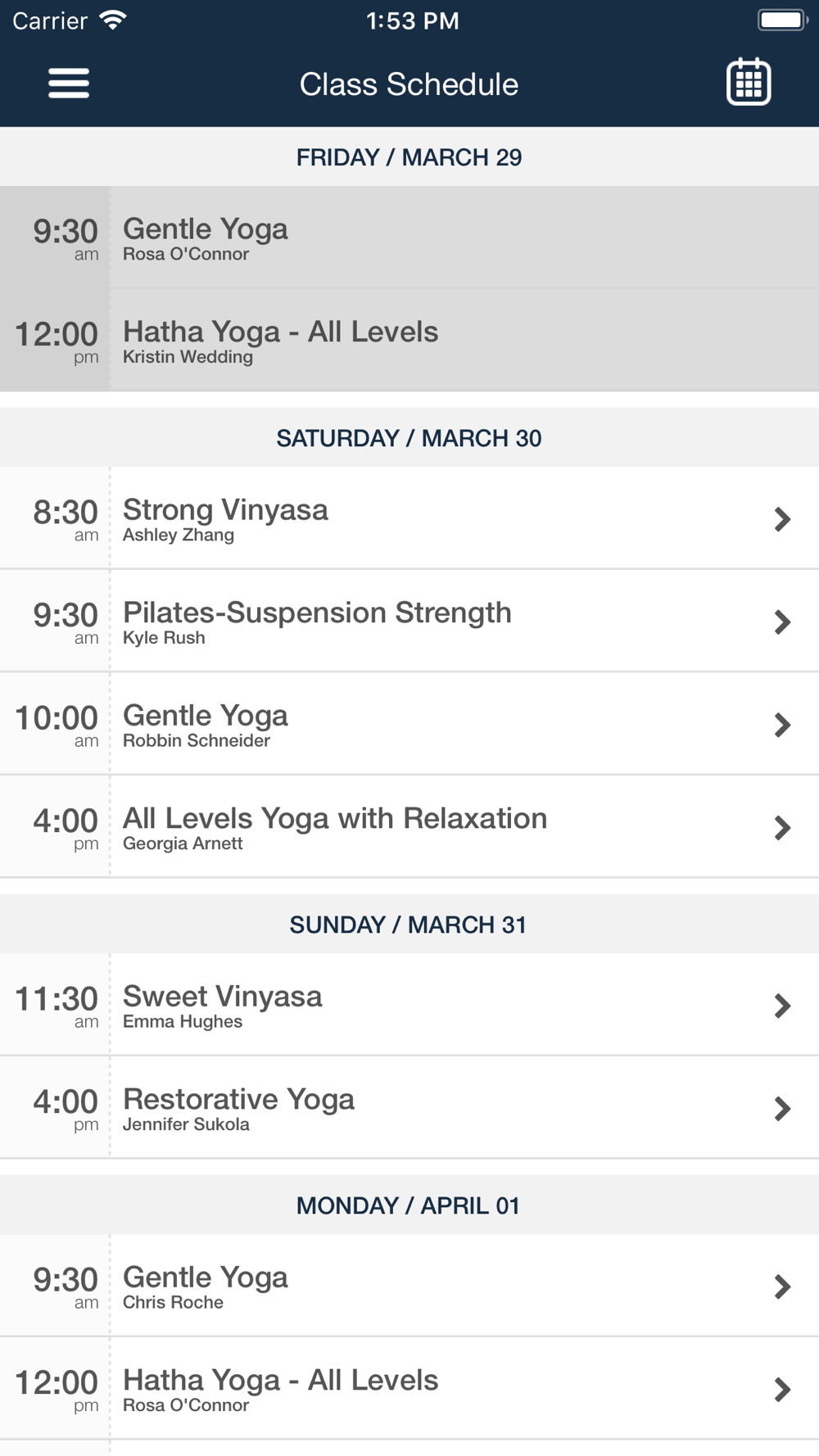Tap chevron for Pilates-Suspension Strength

click(782, 622)
